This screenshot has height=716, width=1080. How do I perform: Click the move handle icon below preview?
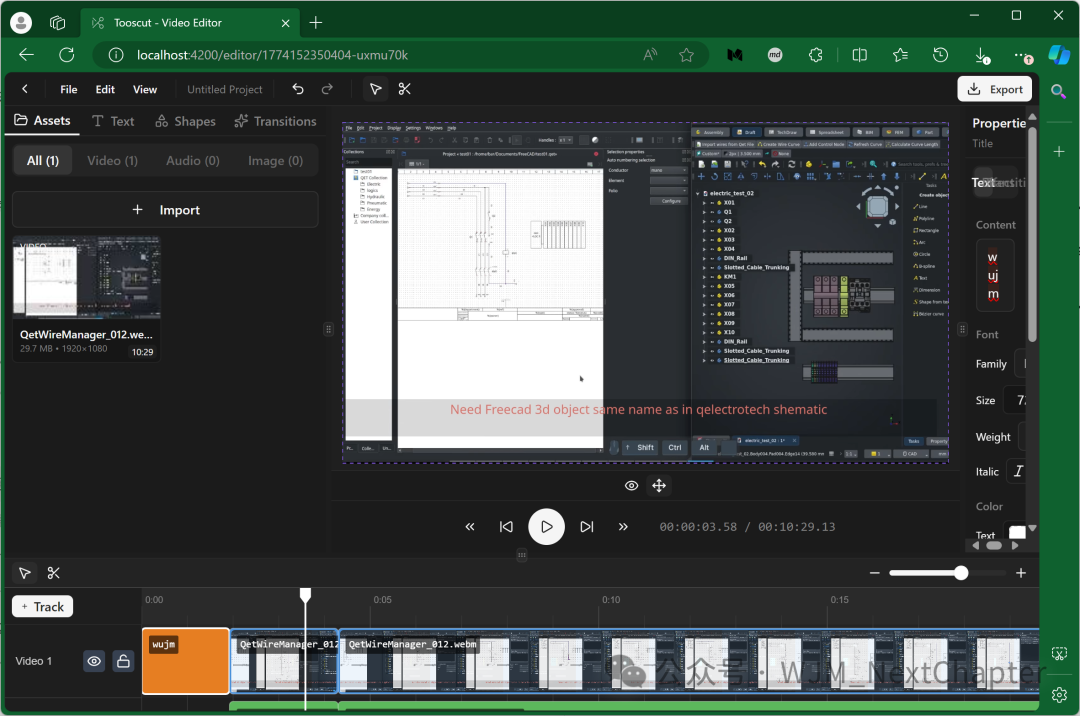[659, 486]
